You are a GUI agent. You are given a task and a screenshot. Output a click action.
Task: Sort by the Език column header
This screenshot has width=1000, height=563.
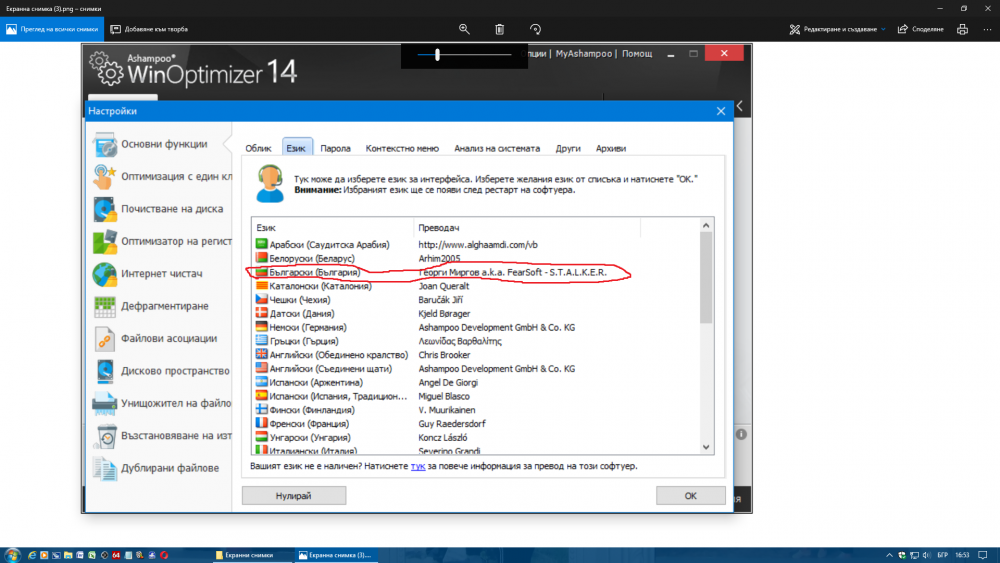pyautogui.click(x=333, y=228)
